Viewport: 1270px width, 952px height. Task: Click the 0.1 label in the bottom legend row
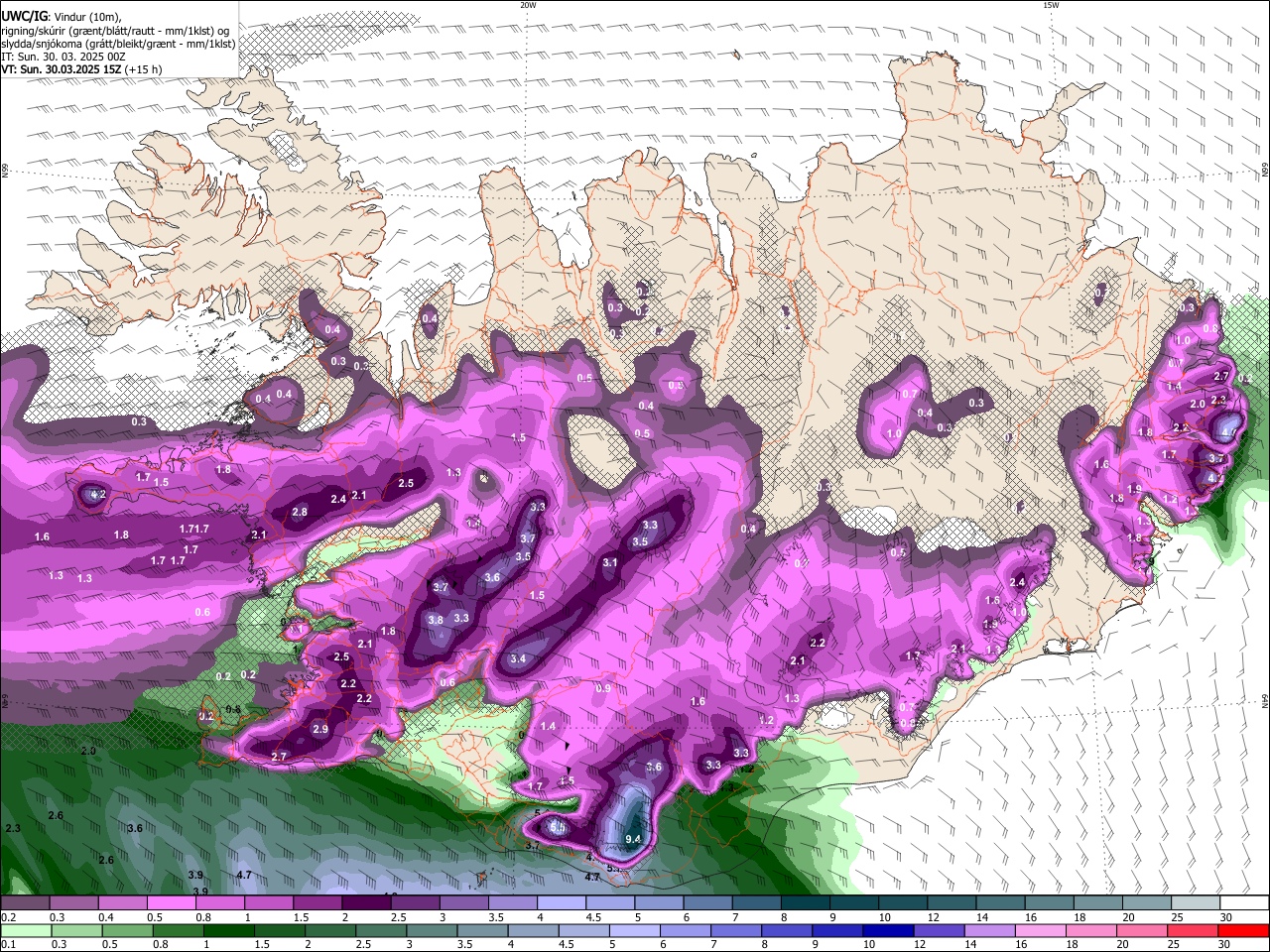8,944
